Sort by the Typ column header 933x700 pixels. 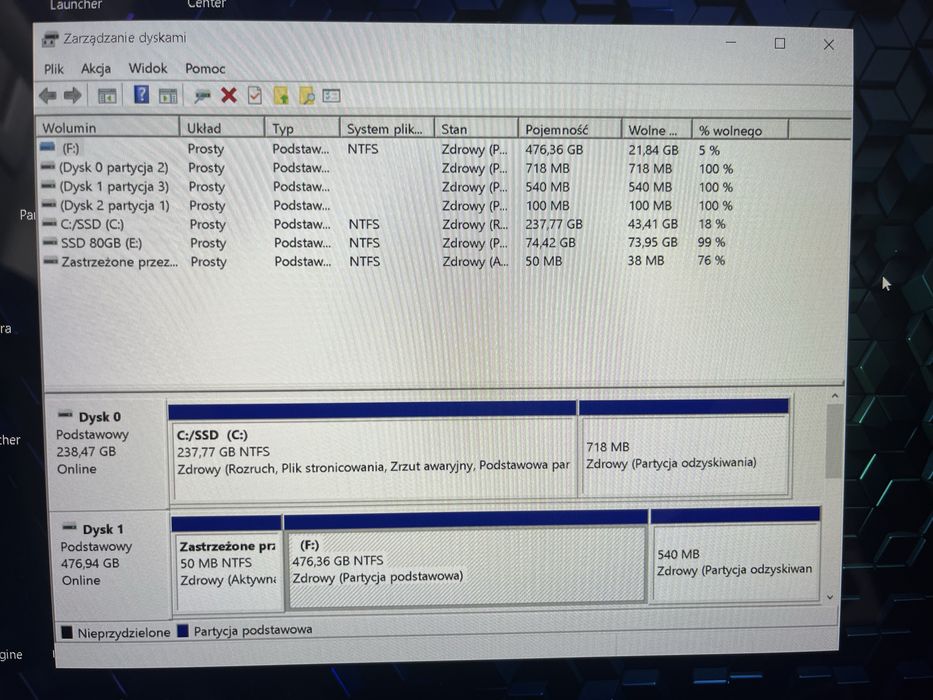[x=302, y=129]
